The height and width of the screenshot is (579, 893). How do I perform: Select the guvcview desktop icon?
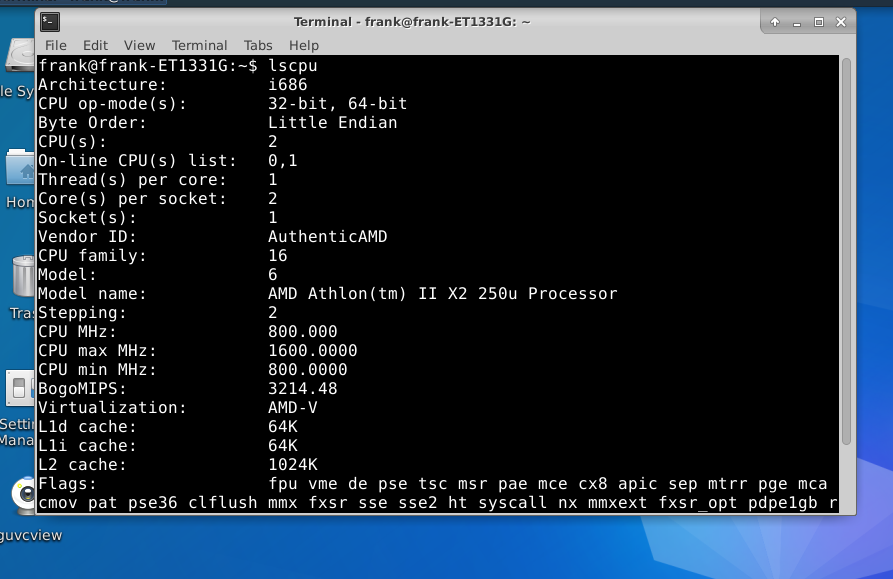pyautogui.click(x=24, y=495)
